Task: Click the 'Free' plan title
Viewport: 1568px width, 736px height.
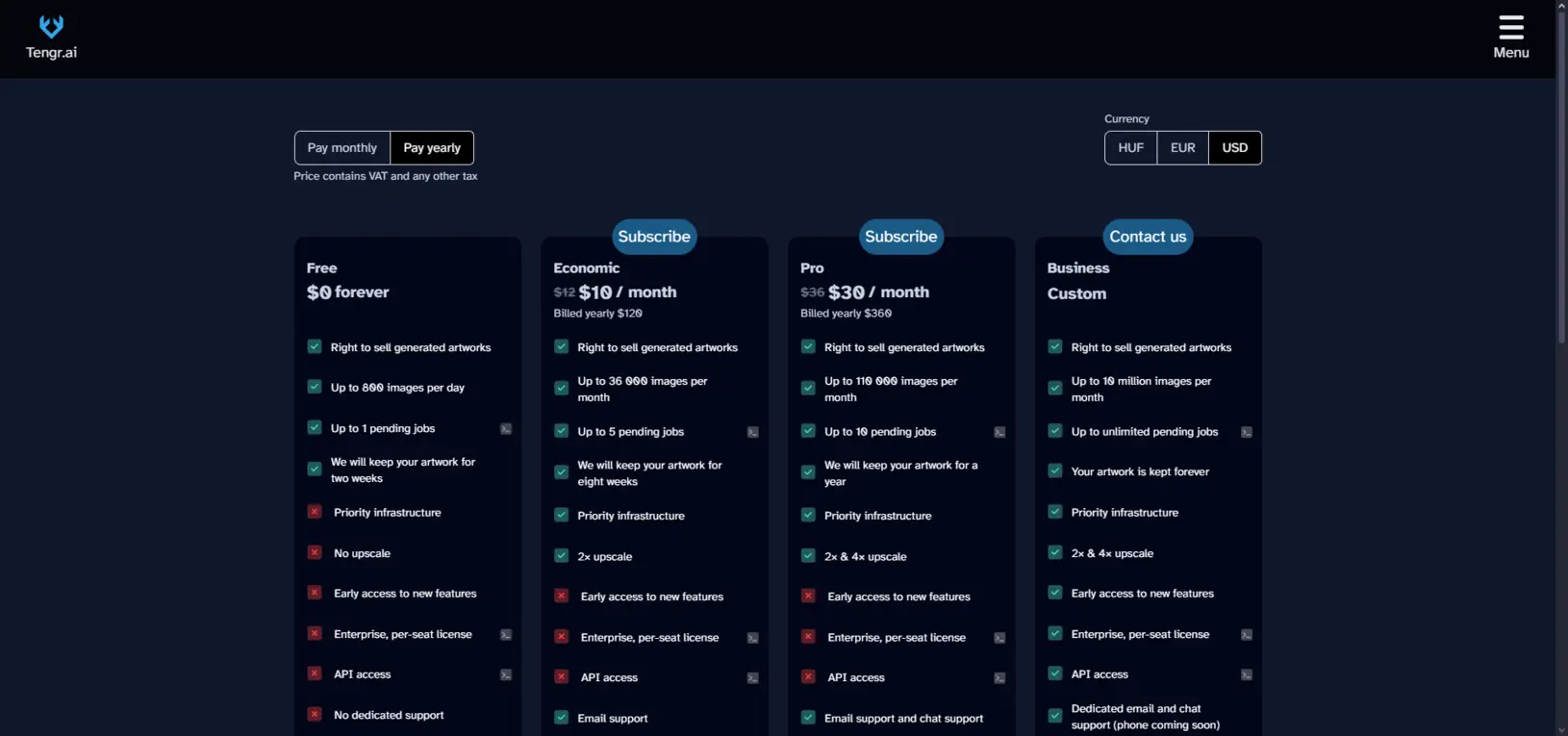Action: click(x=322, y=268)
